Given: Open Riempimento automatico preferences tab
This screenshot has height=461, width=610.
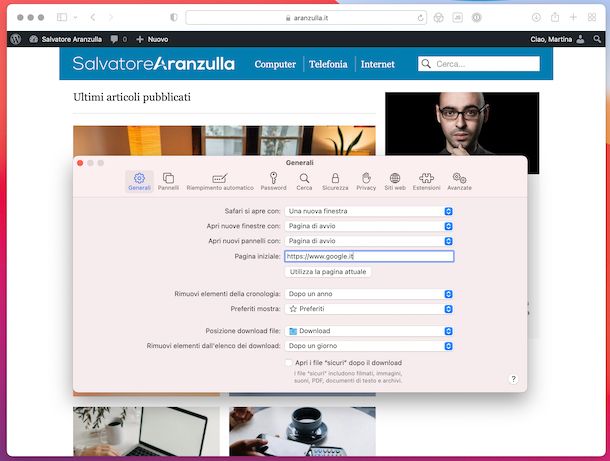Looking at the screenshot, I should [220, 181].
